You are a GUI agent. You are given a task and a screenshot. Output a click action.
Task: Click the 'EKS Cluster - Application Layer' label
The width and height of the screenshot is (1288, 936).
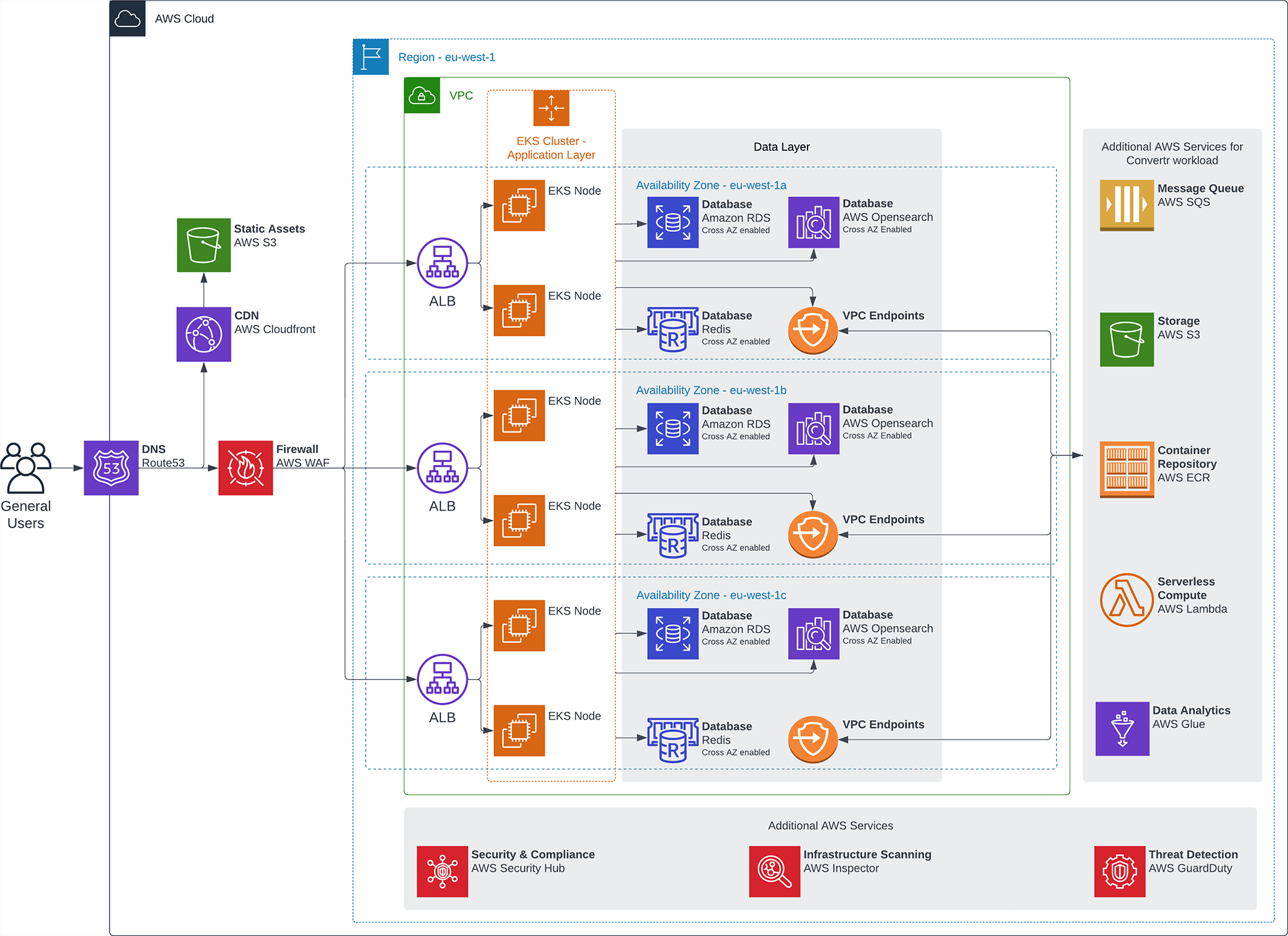click(x=551, y=148)
